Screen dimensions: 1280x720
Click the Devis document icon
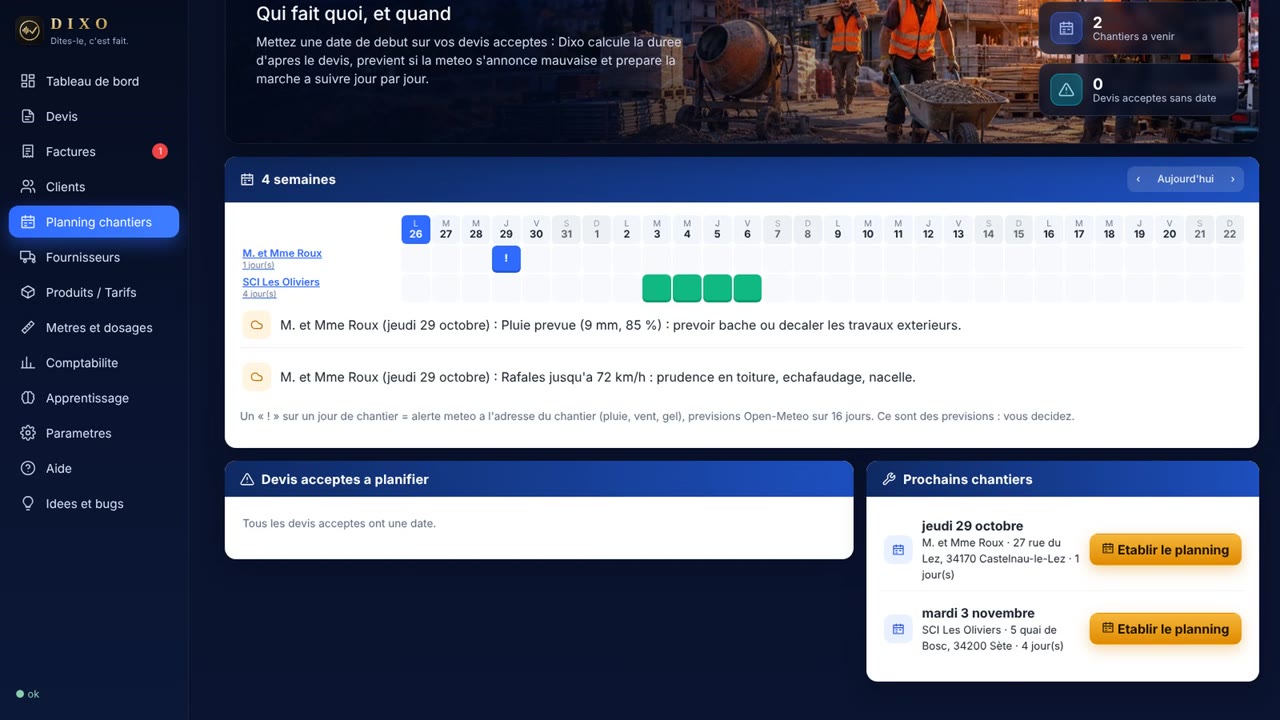click(x=28, y=116)
